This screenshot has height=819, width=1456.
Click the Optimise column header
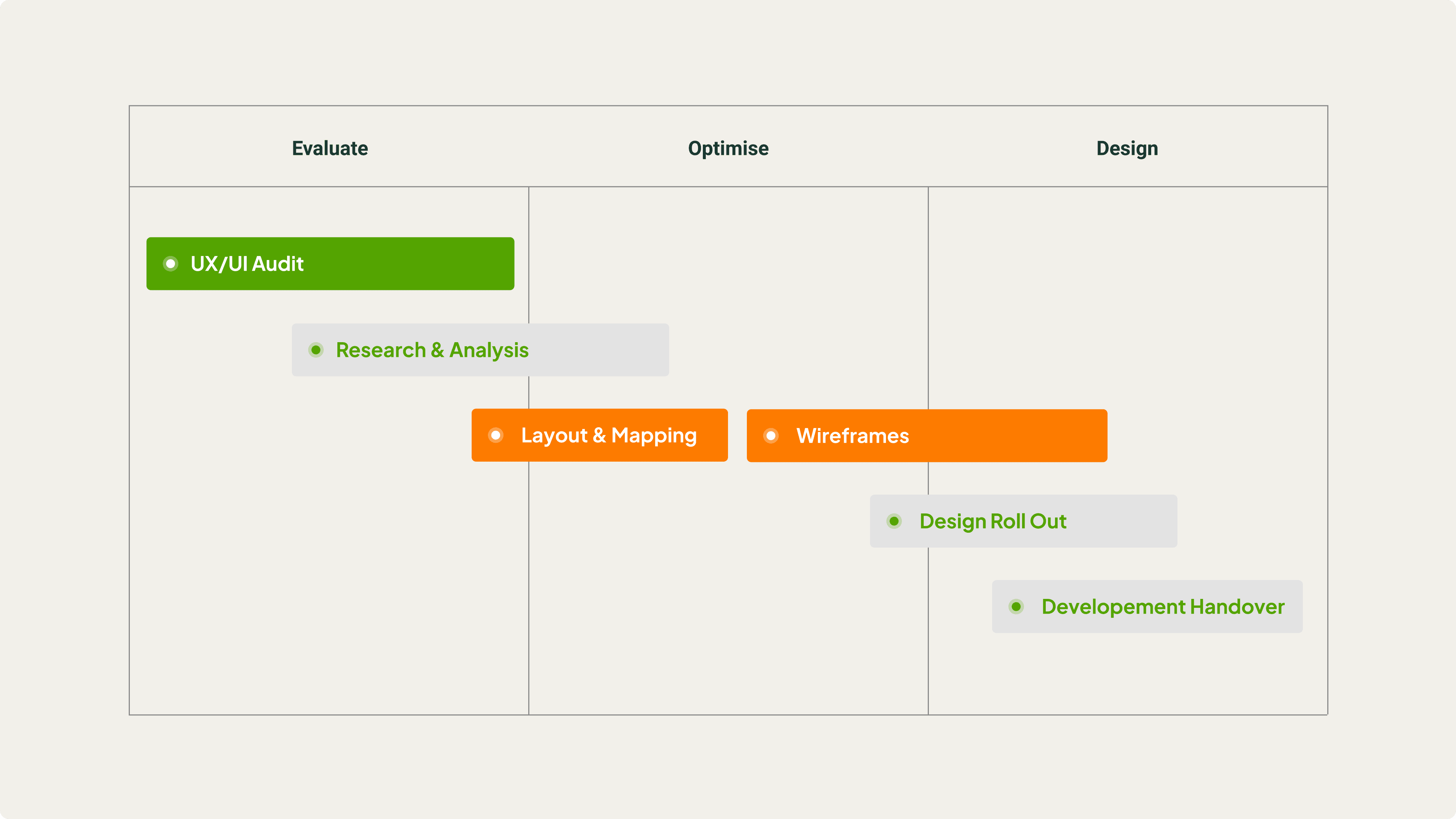[728, 148]
